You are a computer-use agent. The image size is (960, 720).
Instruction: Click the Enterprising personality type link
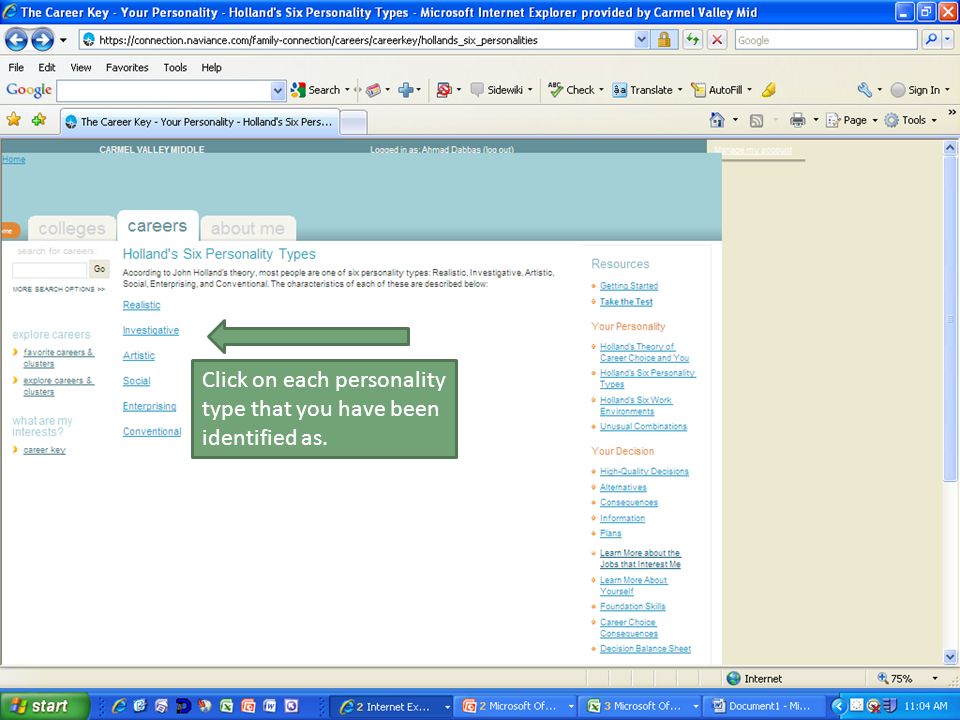pos(149,406)
